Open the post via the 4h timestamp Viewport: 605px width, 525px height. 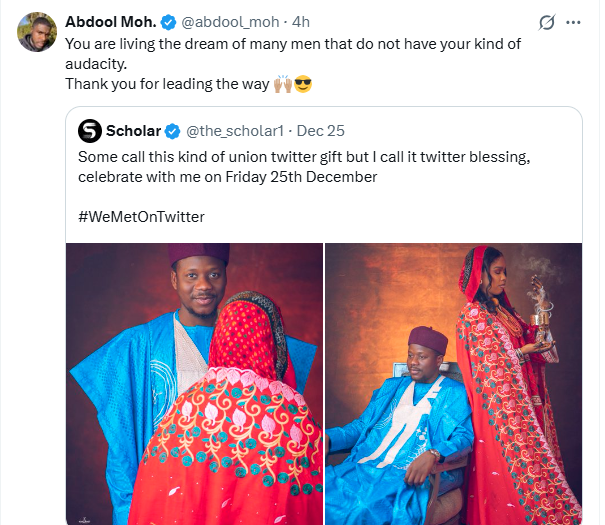tap(301, 22)
